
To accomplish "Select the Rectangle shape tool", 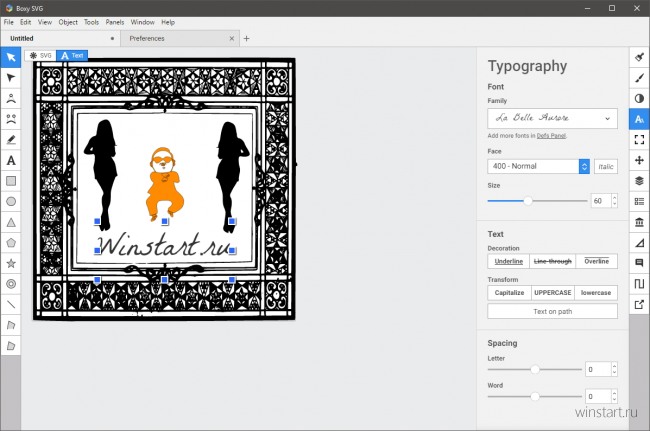I will click(x=11, y=181).
